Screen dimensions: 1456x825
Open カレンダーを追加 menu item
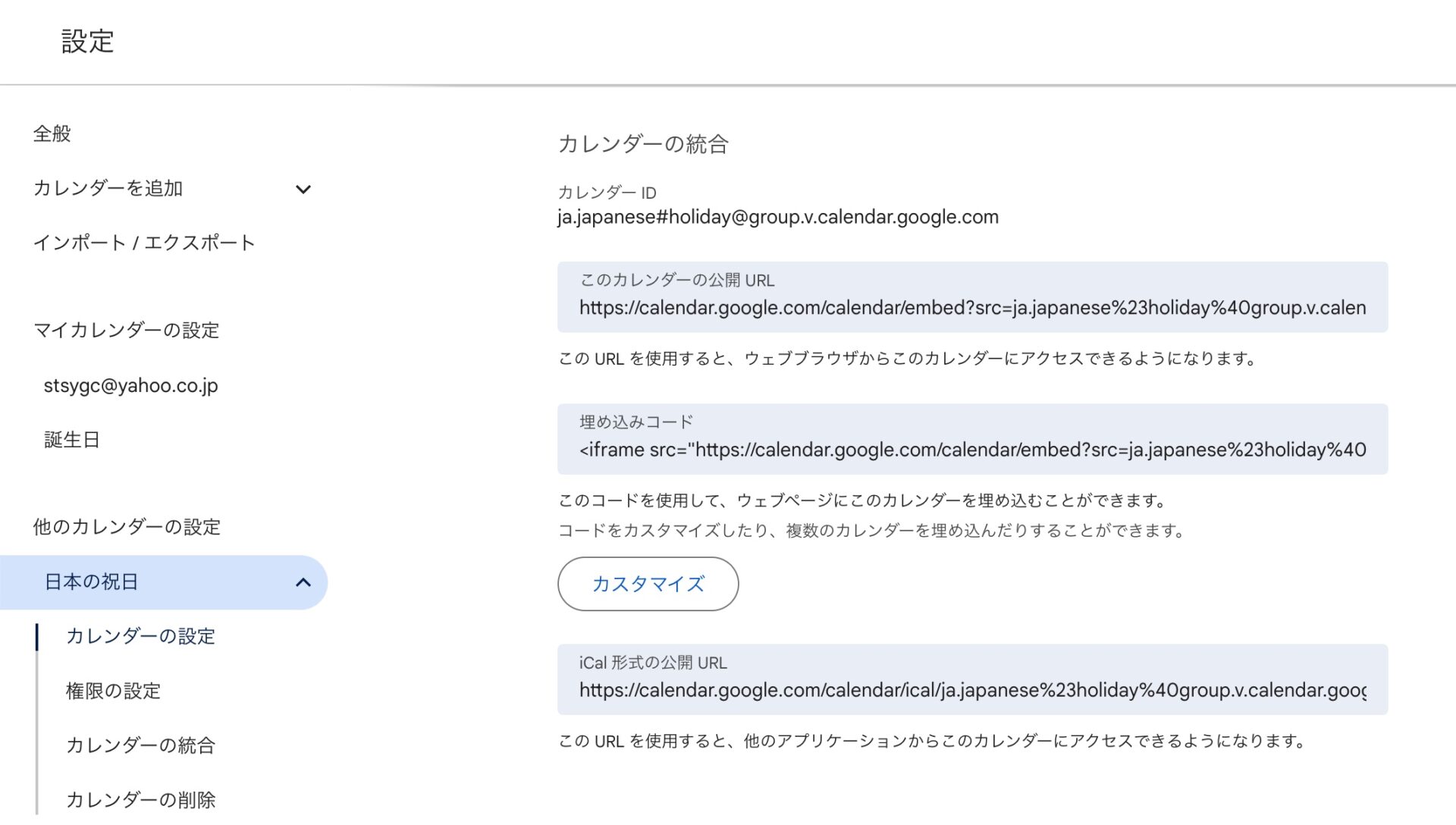pos(108,189)
